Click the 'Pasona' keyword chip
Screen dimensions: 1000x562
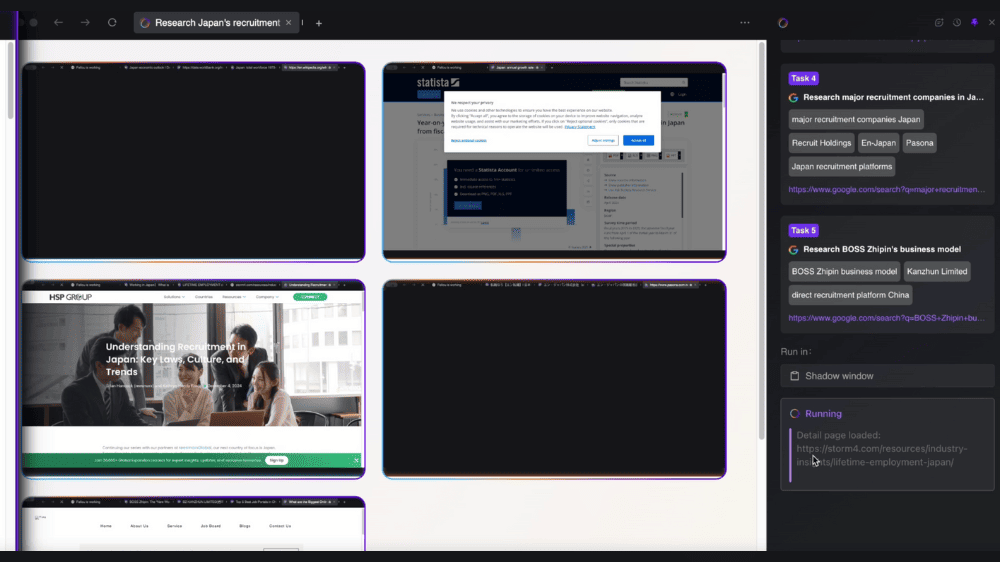(920, 143)
